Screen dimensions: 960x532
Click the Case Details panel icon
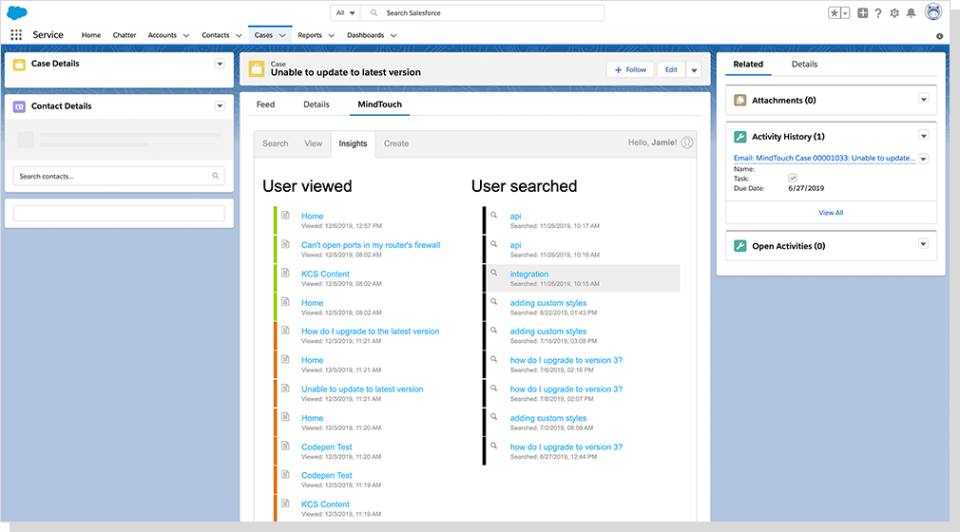20,64
